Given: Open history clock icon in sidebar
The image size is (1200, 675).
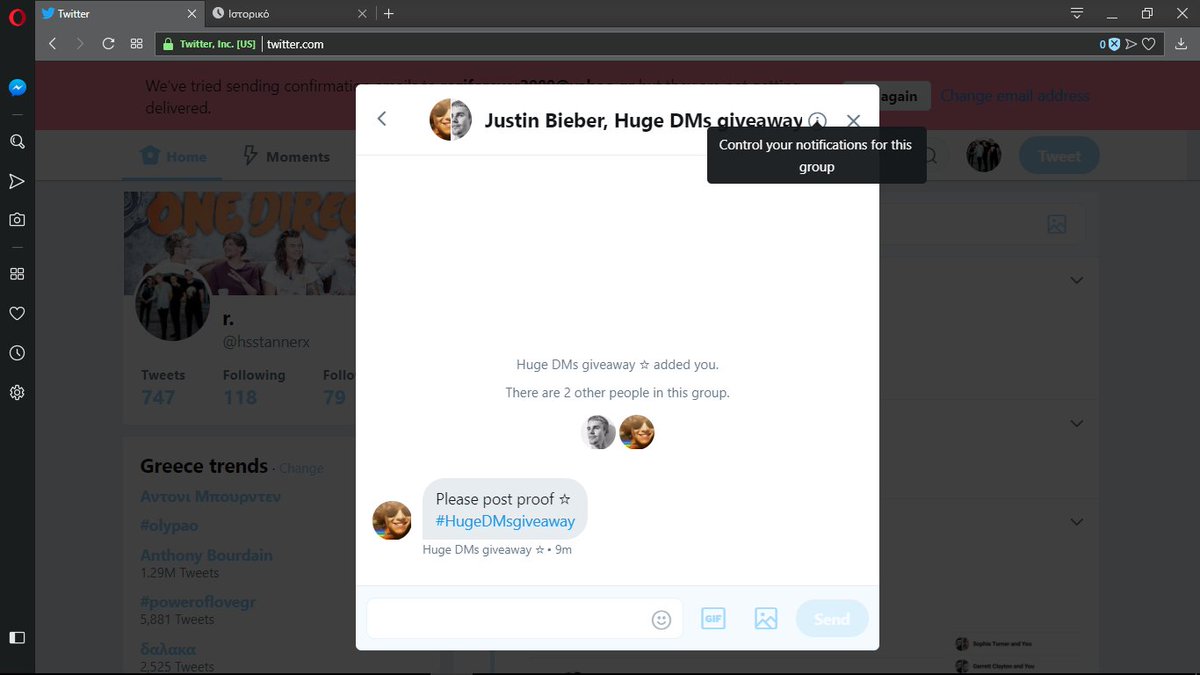Looking at the screenshot, I should (x=17, y=353).
